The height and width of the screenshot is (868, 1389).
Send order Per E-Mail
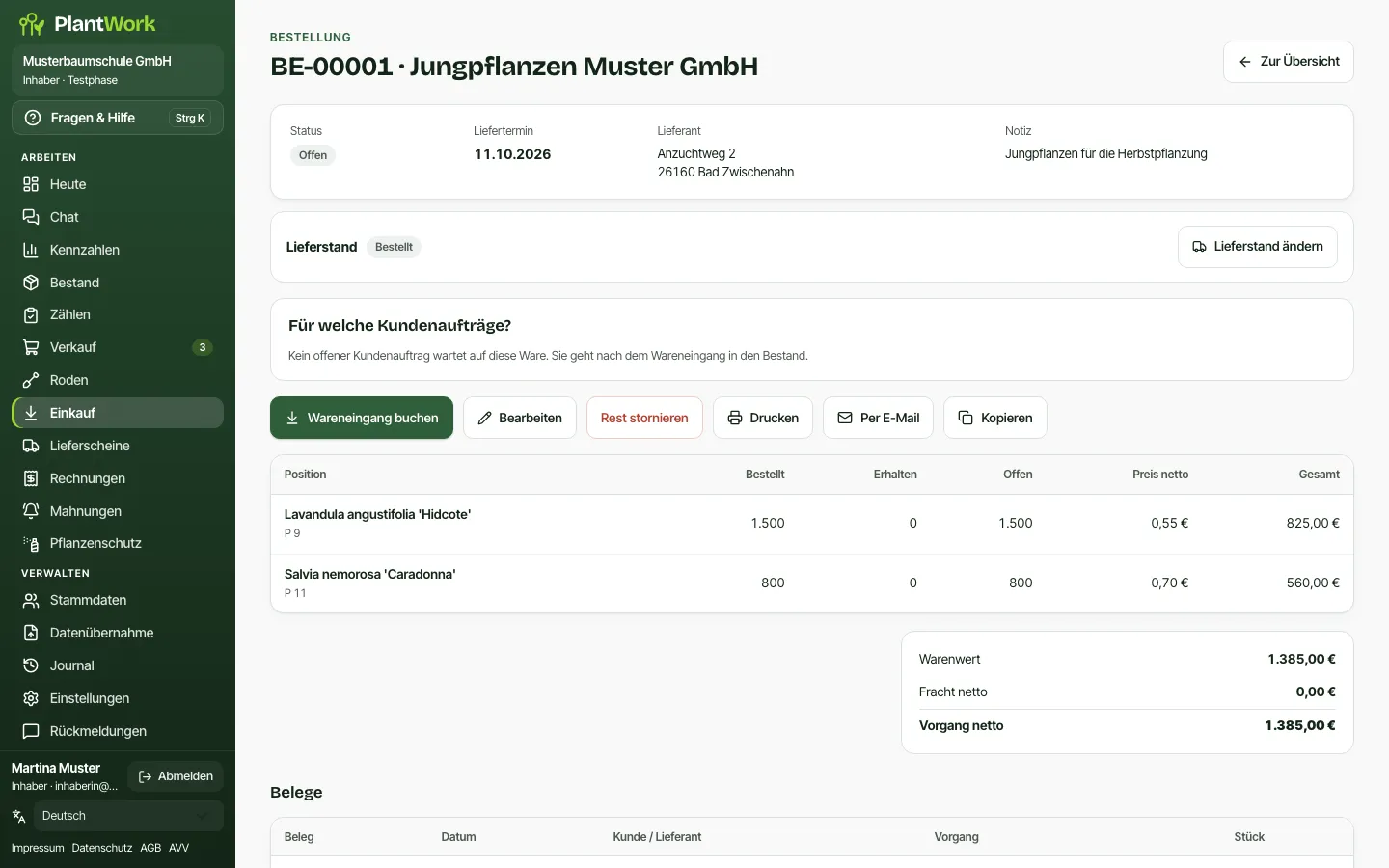[878, 418]
